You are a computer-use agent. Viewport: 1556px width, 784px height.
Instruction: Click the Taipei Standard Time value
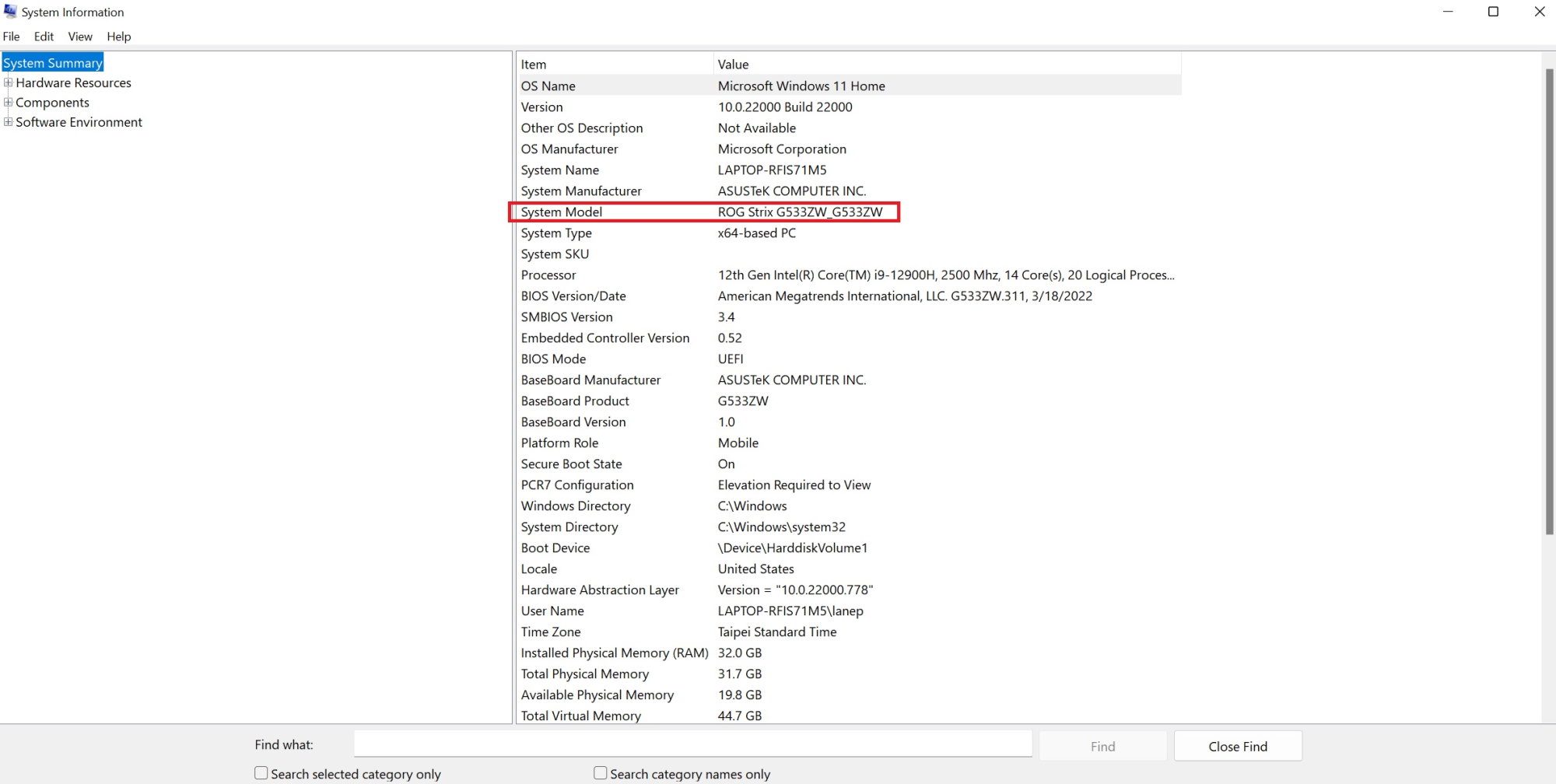(776, 632)
